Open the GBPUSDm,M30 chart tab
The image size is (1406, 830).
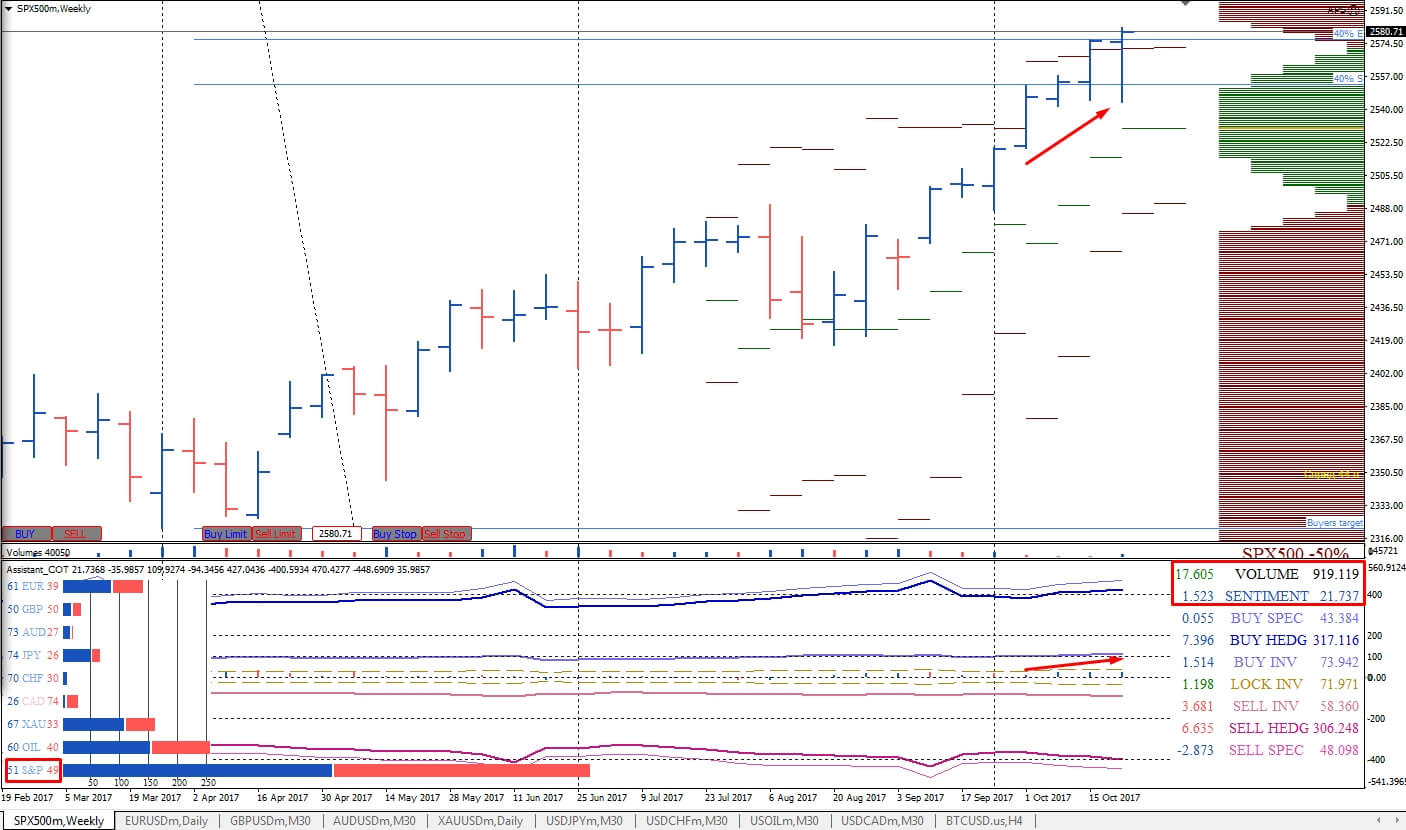[271, 821]
